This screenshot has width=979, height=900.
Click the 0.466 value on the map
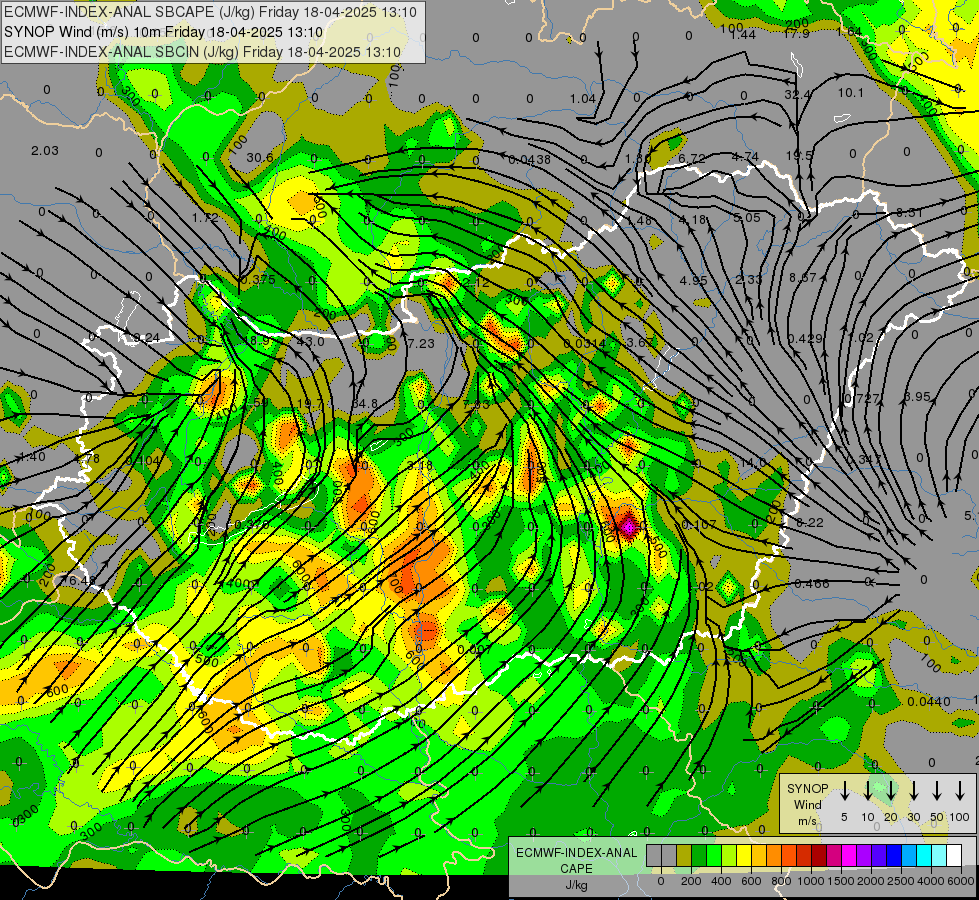click(x=812, y=583)
